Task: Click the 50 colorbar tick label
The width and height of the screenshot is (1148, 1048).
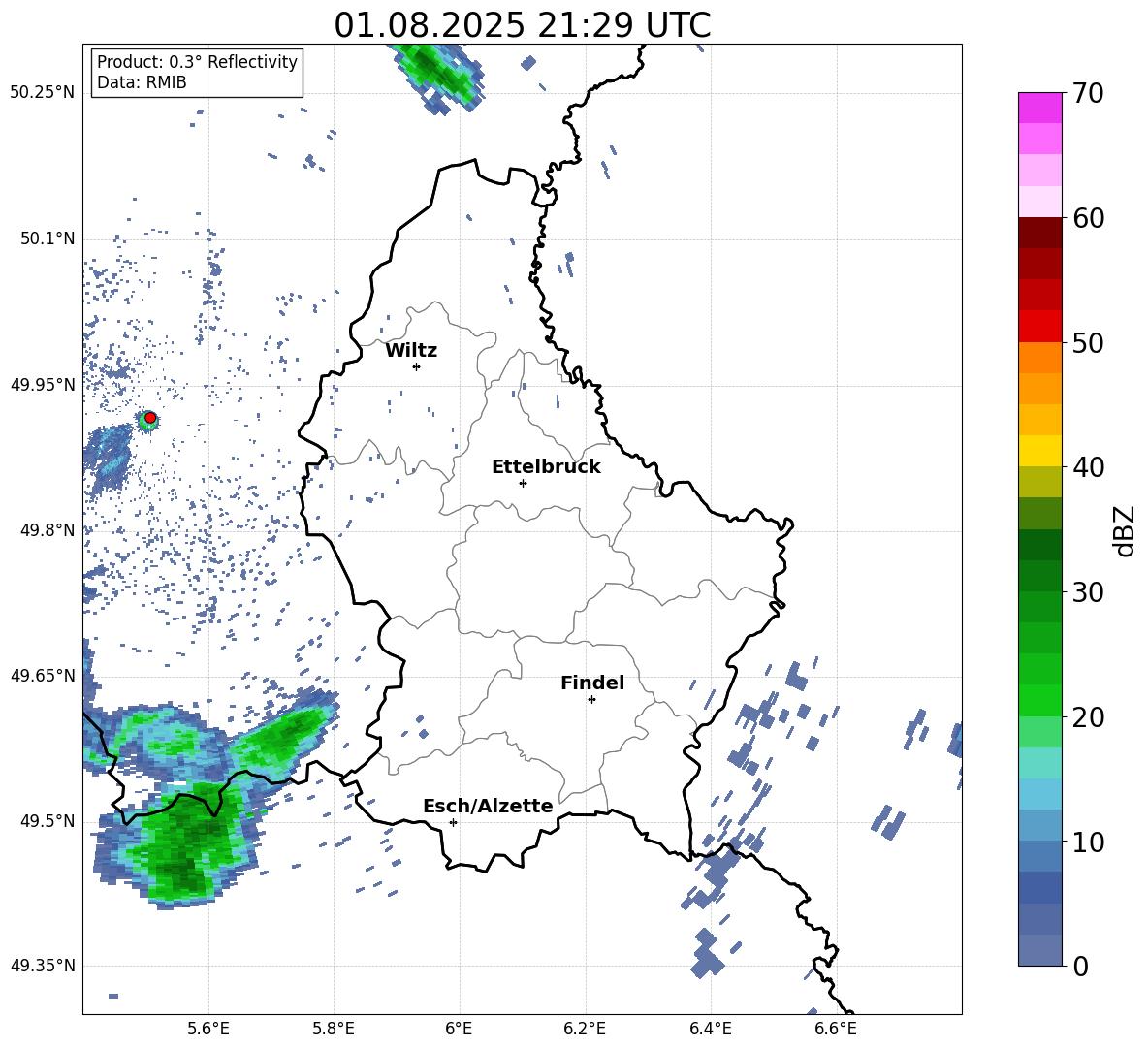Action: point(1088,342)
